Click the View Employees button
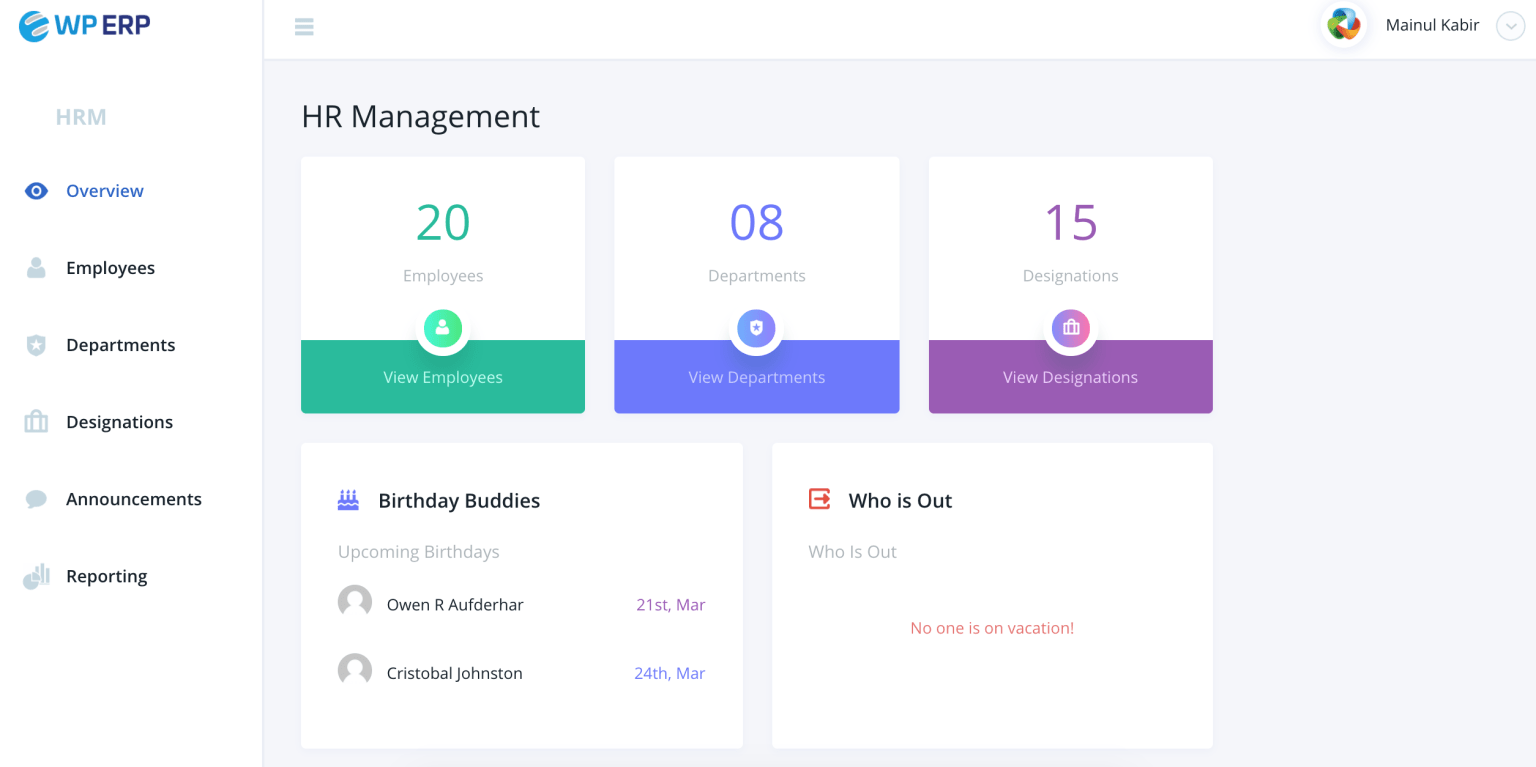The image size is (1536, 767). point(443,377)
